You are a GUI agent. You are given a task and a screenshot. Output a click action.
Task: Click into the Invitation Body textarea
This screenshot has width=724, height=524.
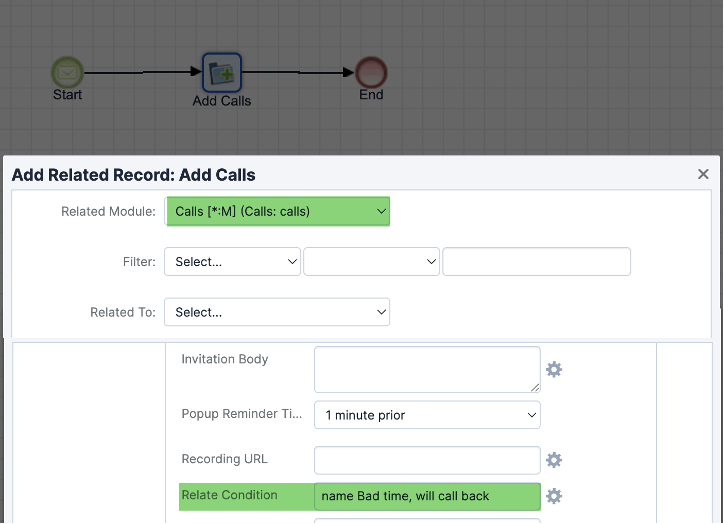[x=425, y=369]
